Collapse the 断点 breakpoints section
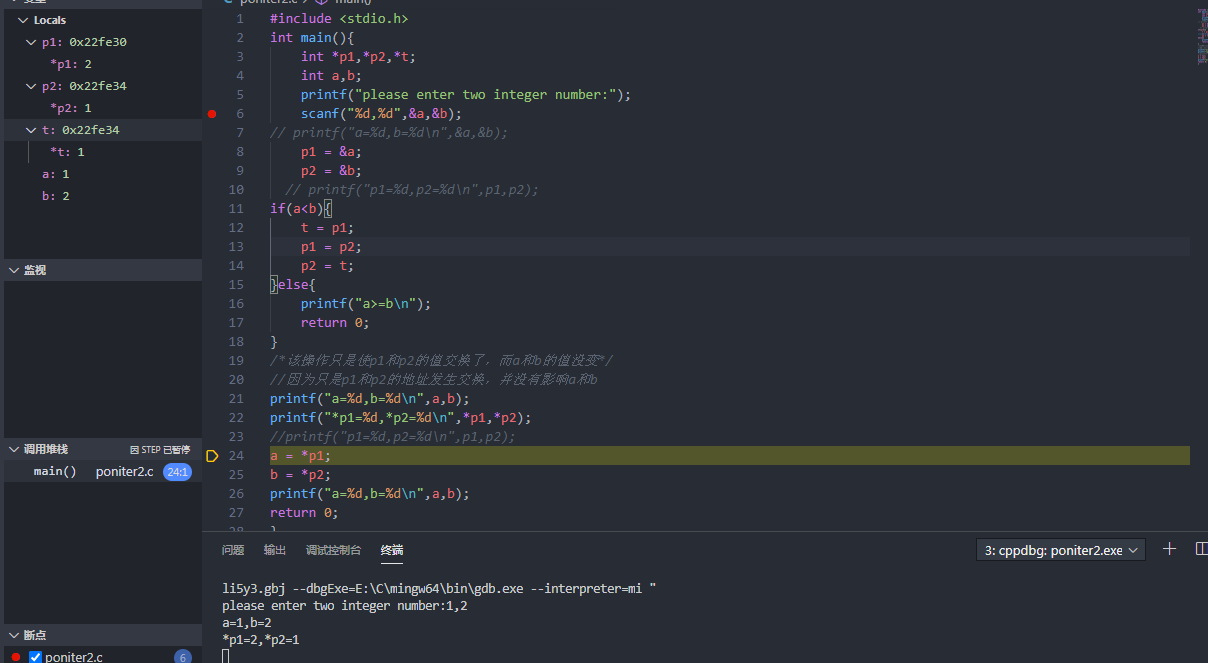Image resolution: width=1208 pixels, height=663 pixels. pyautogui.click(x=13, y=635)
